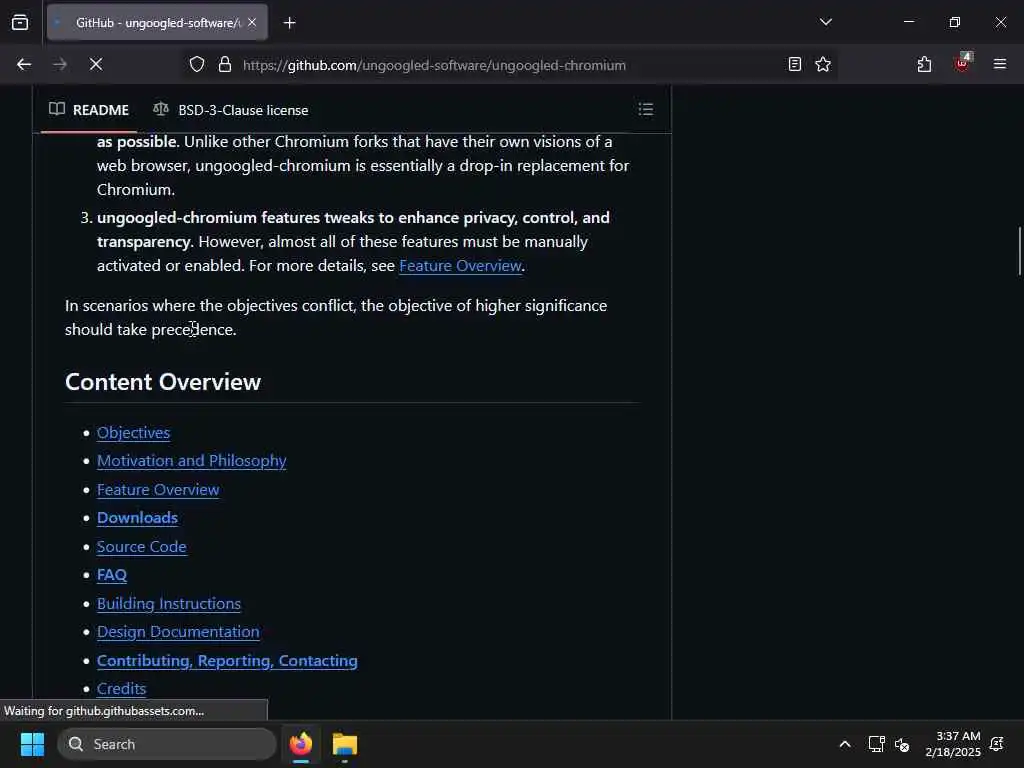View site security padlock info
Viewport: 1024px width, 768px height.
click(225, 65)
